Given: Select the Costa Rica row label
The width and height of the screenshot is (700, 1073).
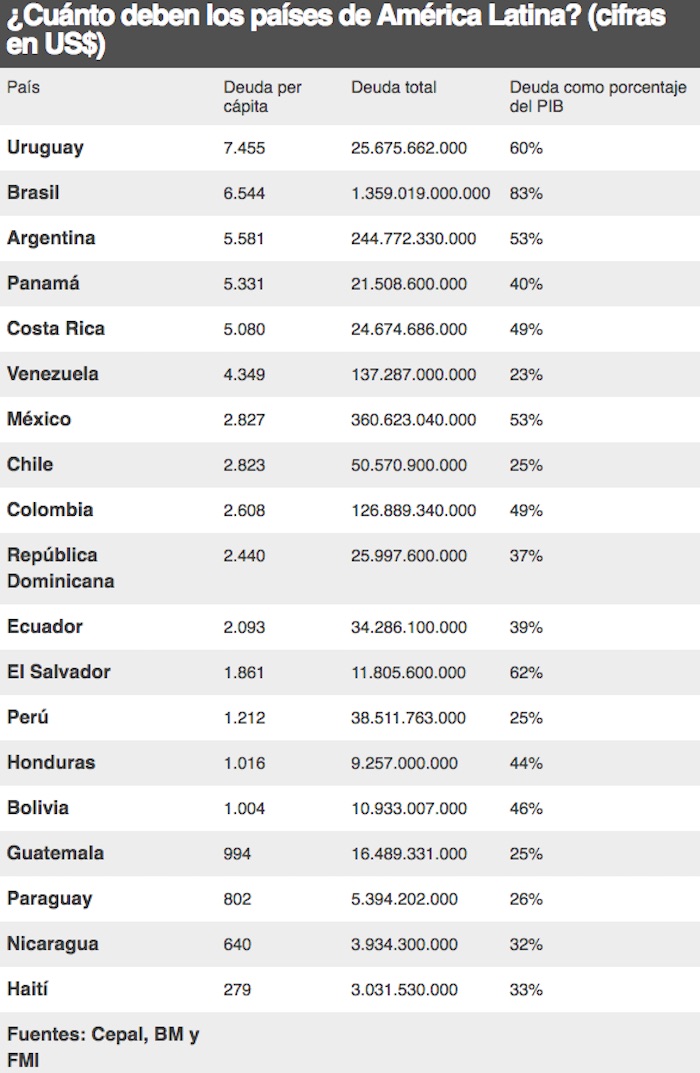Looking at the screenshot, I should pyautogui.click(x=56, y=328).
